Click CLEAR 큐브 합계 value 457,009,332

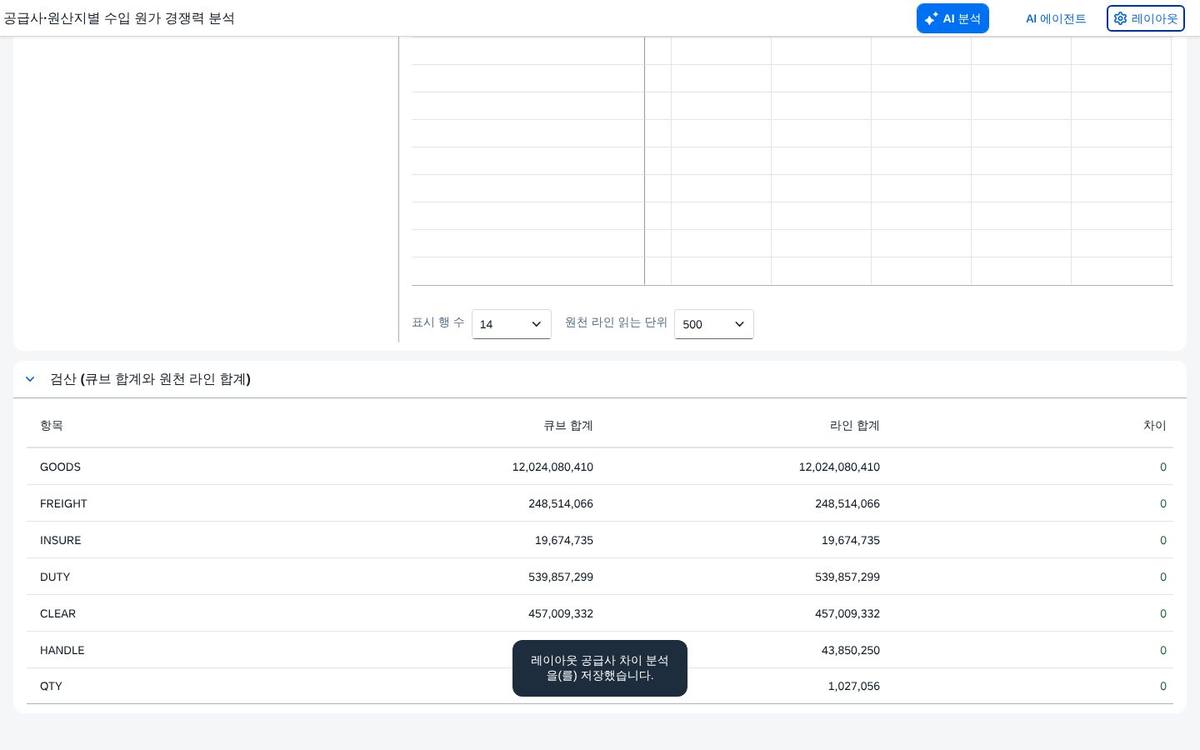(x=560, y=614)
